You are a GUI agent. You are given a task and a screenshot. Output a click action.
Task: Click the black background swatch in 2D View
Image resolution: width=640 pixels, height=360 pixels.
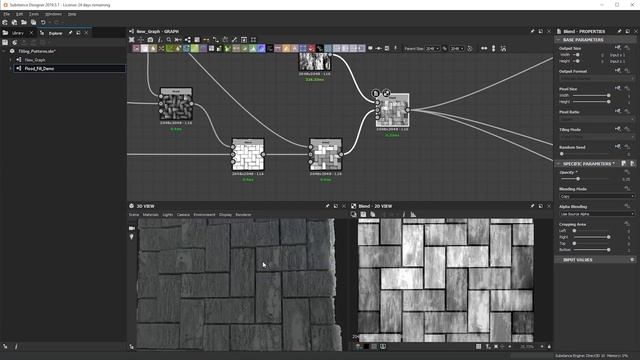366,347
